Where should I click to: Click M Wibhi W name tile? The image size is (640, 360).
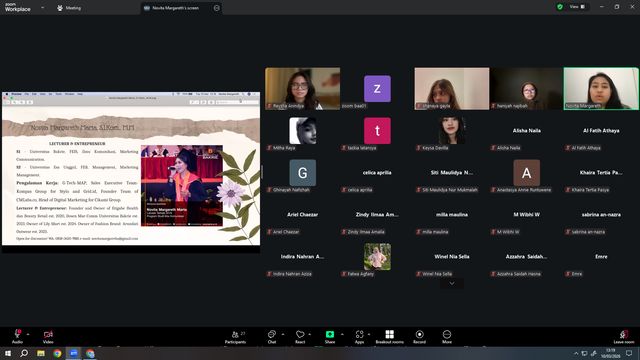click(527, 215)
